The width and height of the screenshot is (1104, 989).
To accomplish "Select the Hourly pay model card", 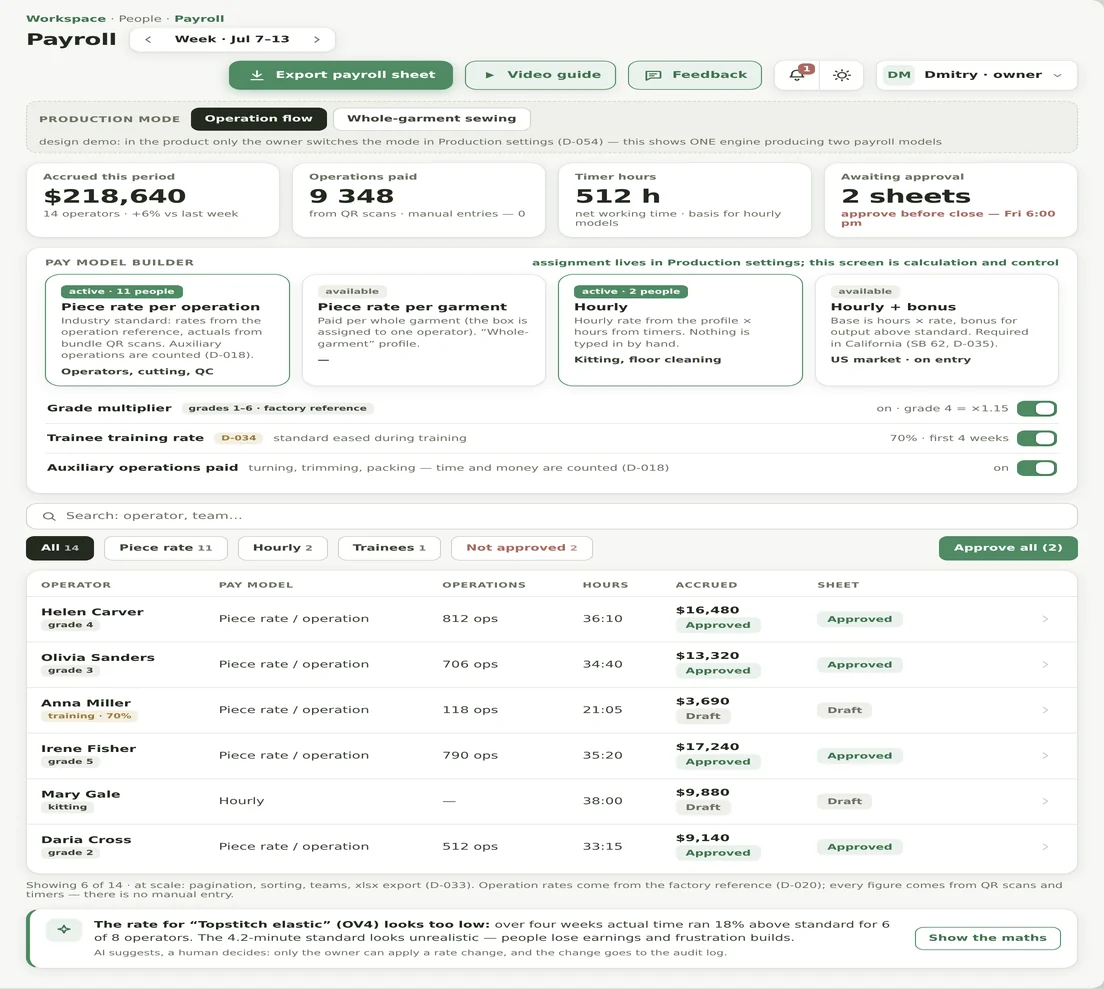I will pos(680,330).
